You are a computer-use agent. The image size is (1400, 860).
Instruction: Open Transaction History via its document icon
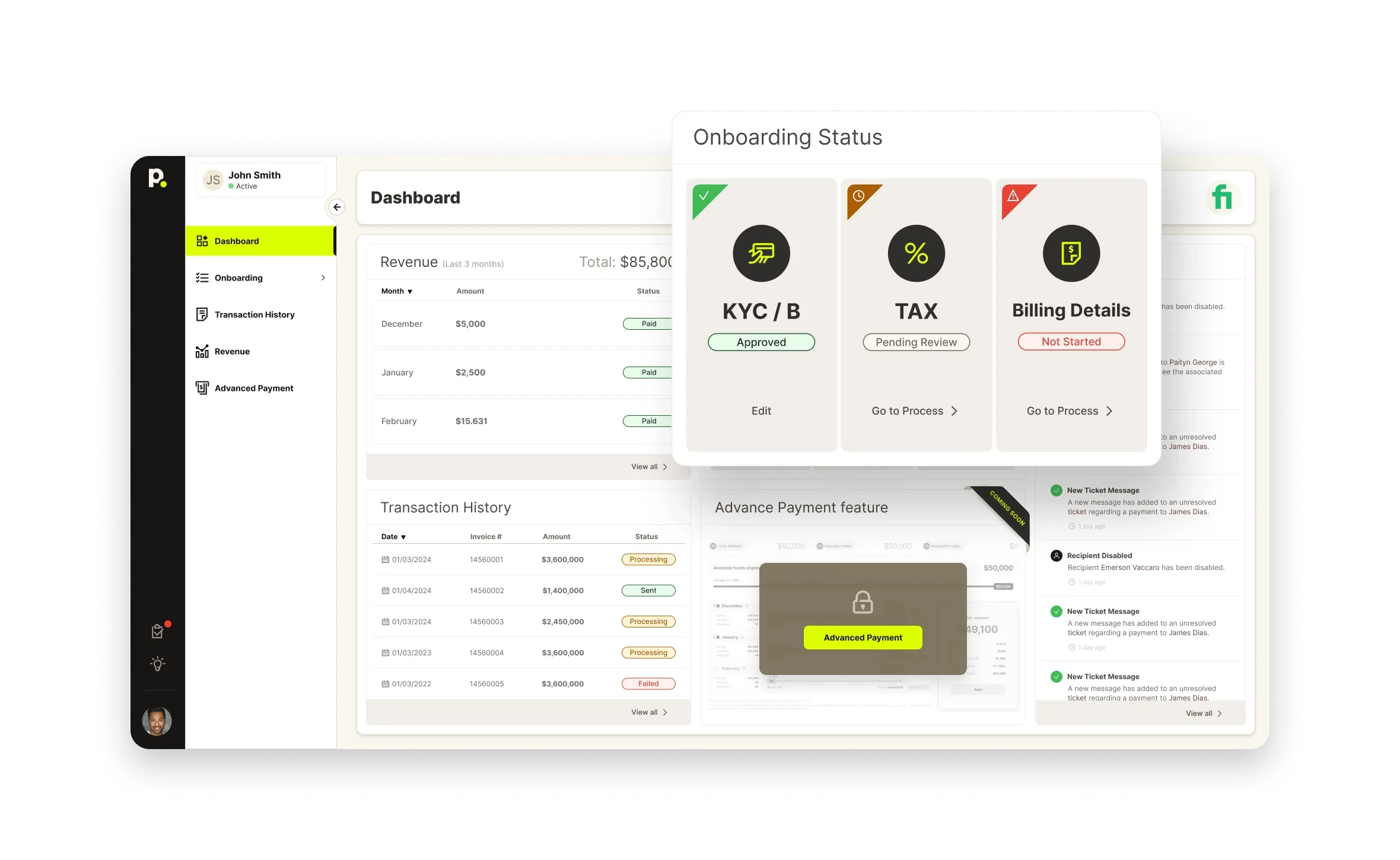[202, 314]
